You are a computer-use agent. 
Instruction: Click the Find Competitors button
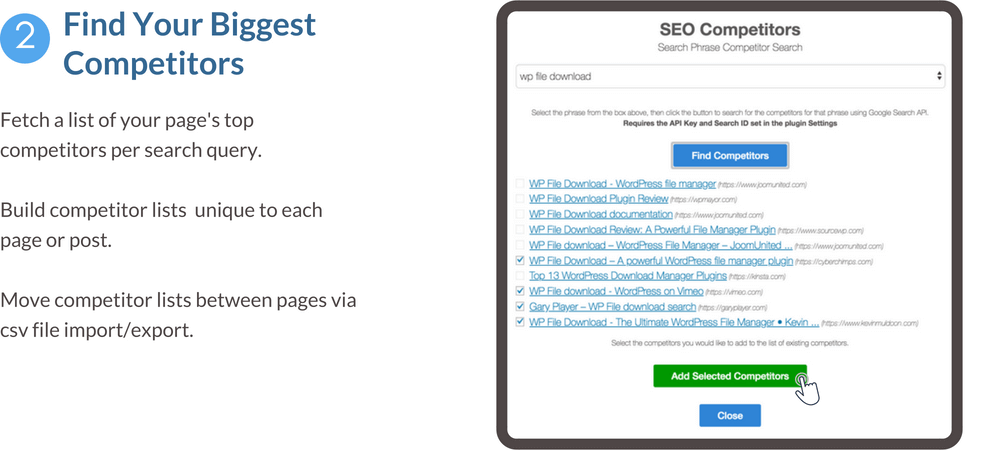pos(730,156)
